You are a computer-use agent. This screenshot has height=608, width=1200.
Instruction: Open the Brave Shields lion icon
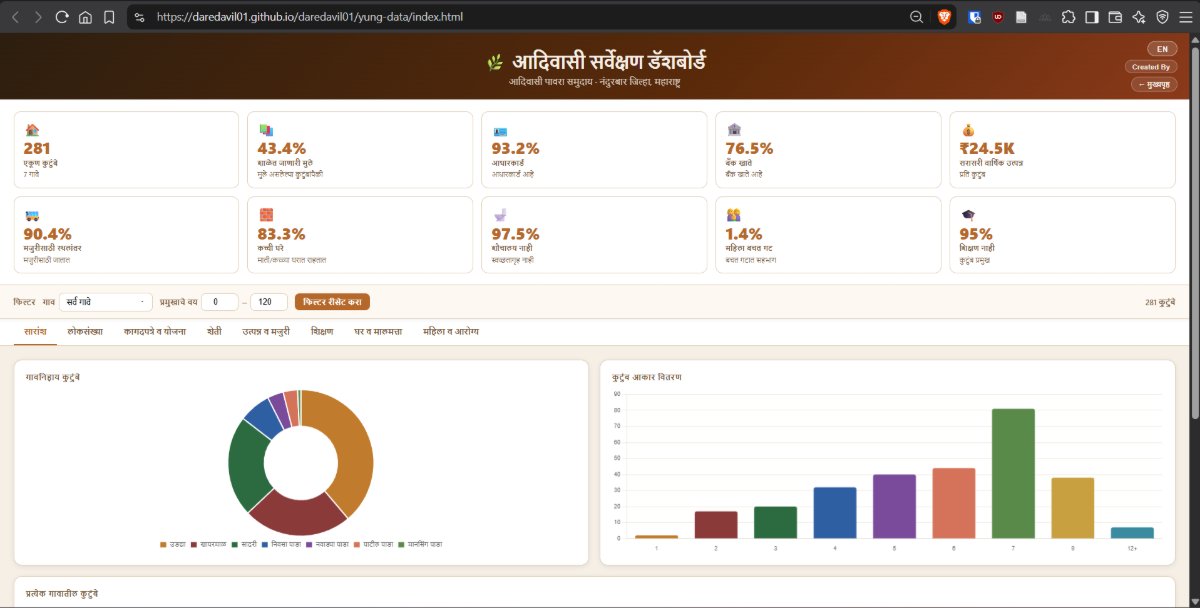[x=945, y=17]
